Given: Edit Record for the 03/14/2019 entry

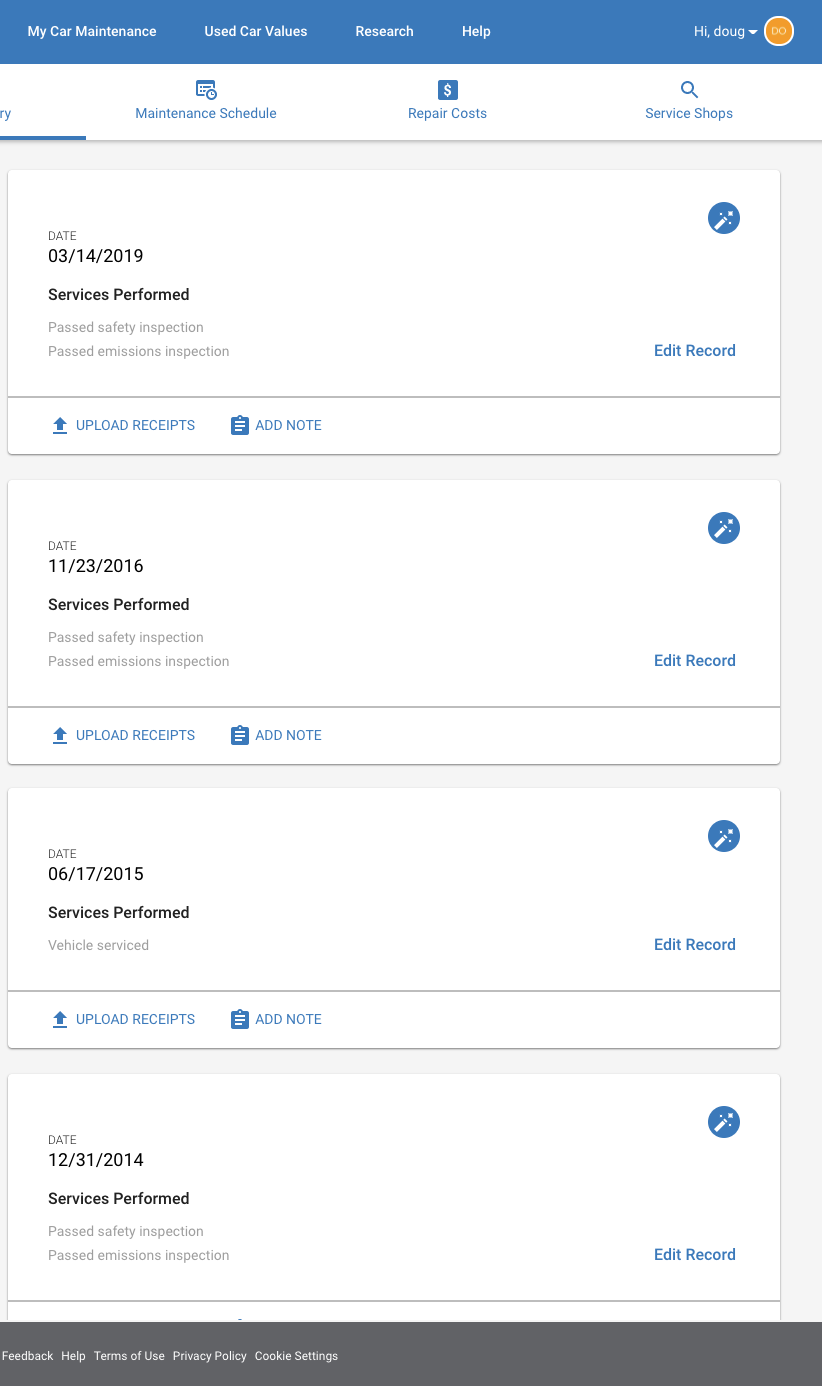Looking at the screenshot, I should coord(695,350).
